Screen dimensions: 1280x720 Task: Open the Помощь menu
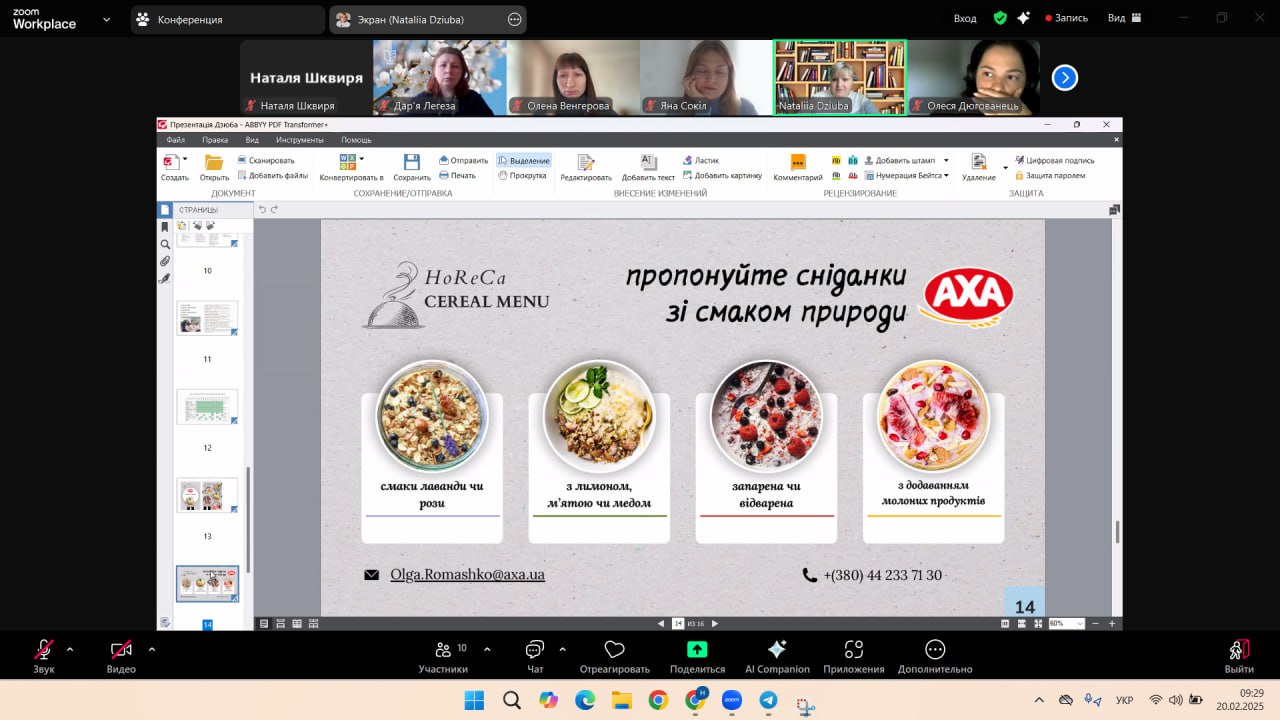click(356, 140)
